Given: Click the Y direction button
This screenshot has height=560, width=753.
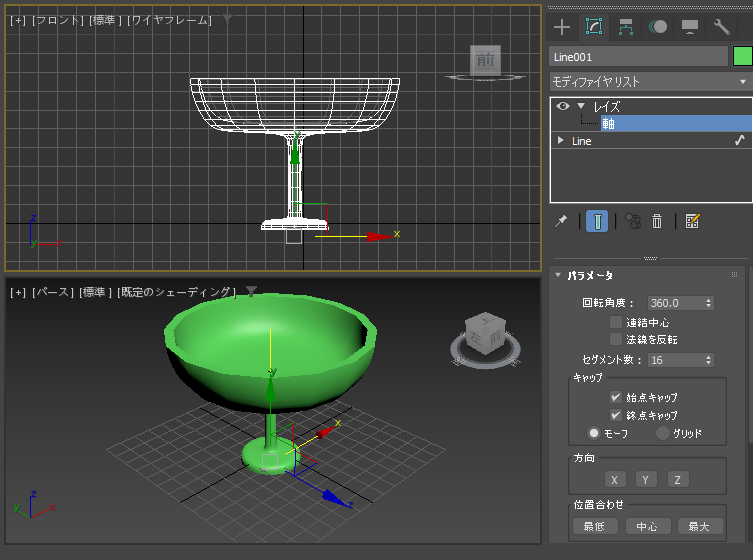Looking at the screenshot, I should (646, 479).
